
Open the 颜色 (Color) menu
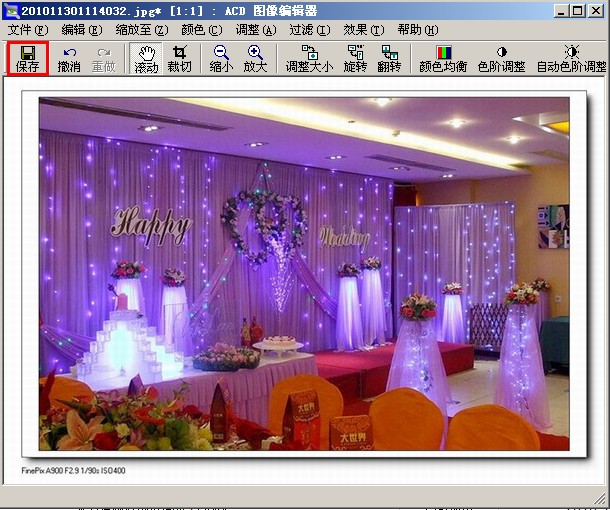tap(201, 30)
